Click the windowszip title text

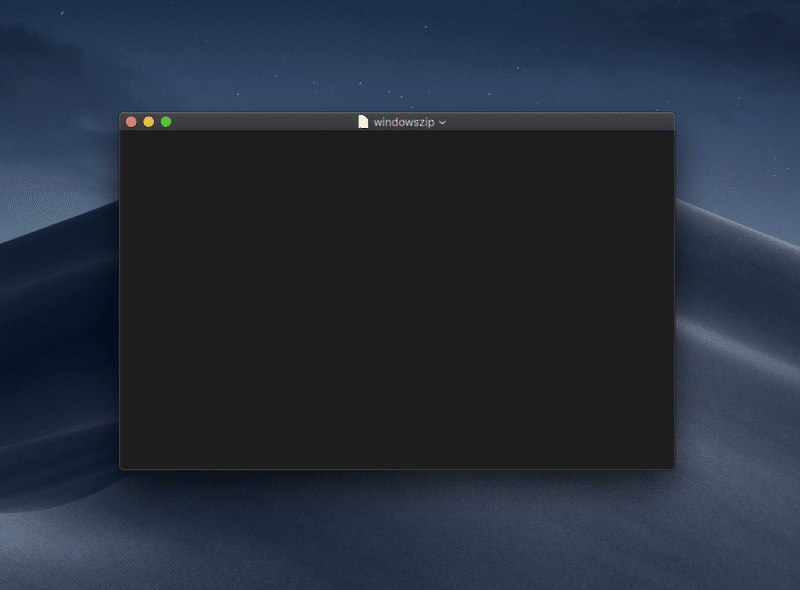pyautogui.click(x=402, y=121)
